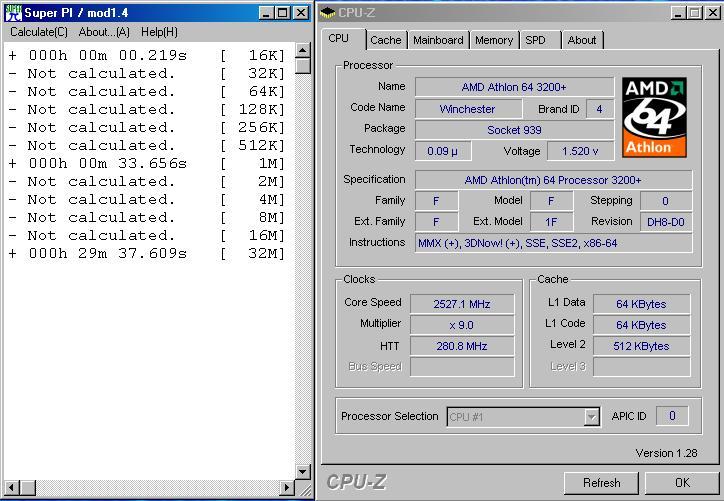The height and width of the screenshot is (501, 724).
Task: Open the About tab in CPU-Z
Action: click(582, 40)
